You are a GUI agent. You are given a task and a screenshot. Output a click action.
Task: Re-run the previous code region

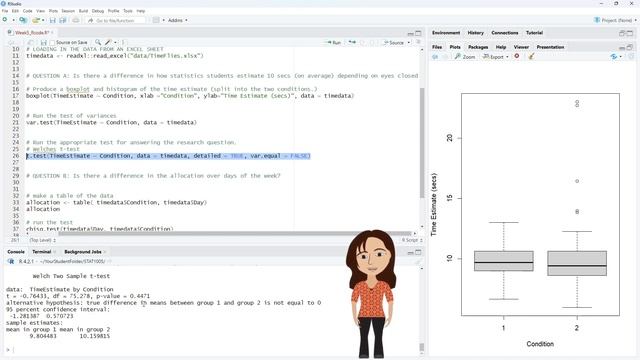[352, 42]
